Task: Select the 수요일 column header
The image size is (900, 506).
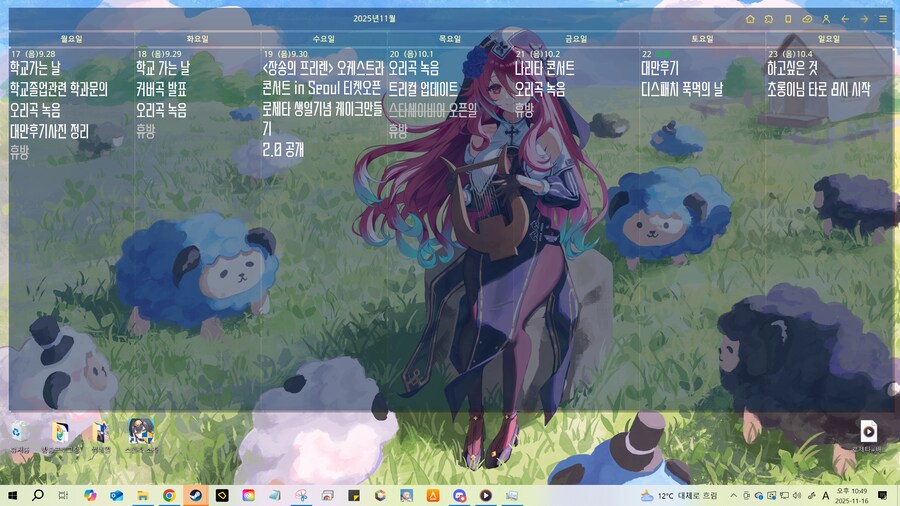Action: tap(324, 38)
